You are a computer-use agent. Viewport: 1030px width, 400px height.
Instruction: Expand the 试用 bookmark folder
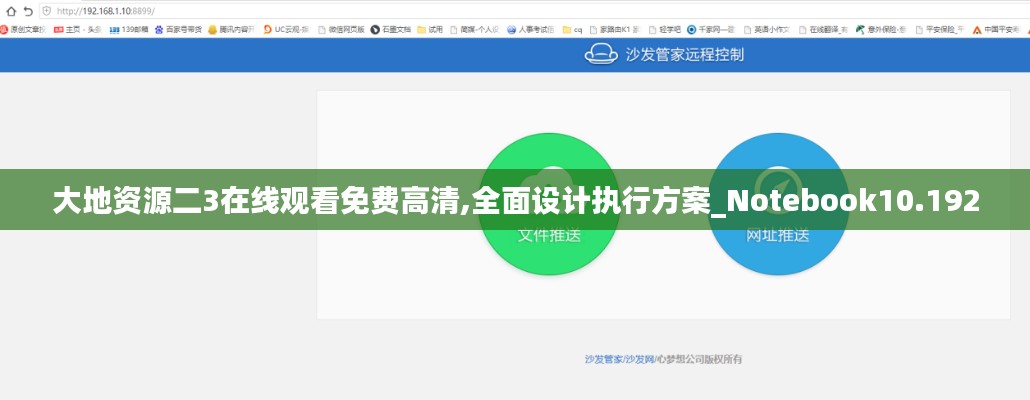[x=430, y=30]
